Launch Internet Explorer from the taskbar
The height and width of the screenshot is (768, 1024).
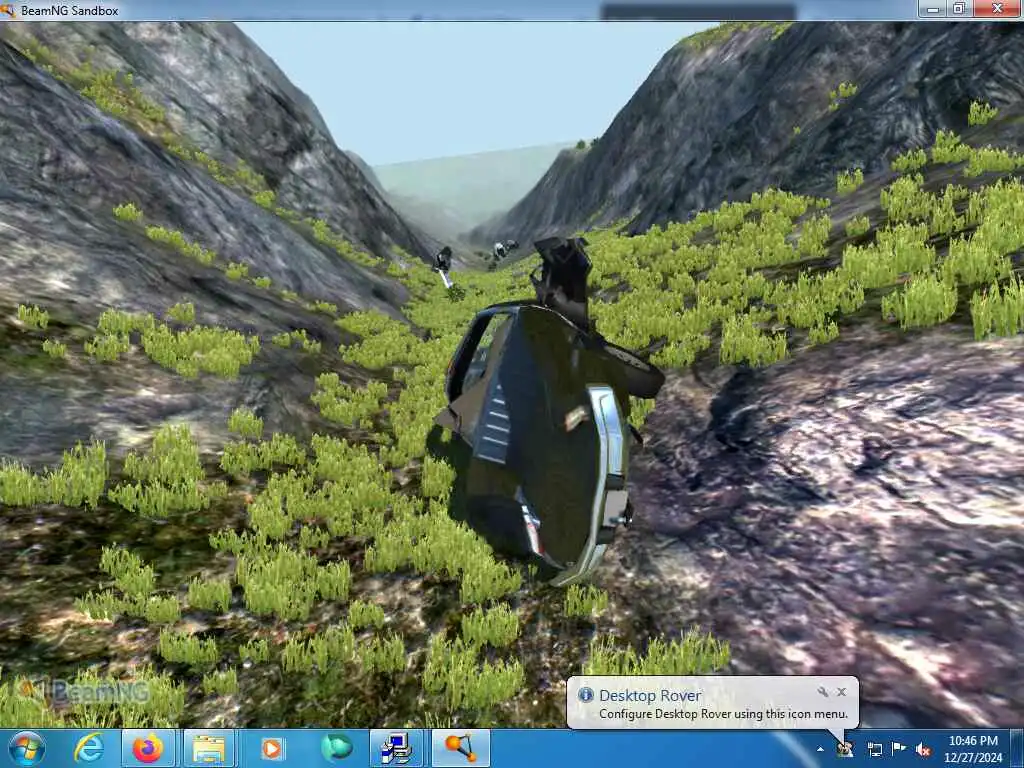tap(89, 748)
